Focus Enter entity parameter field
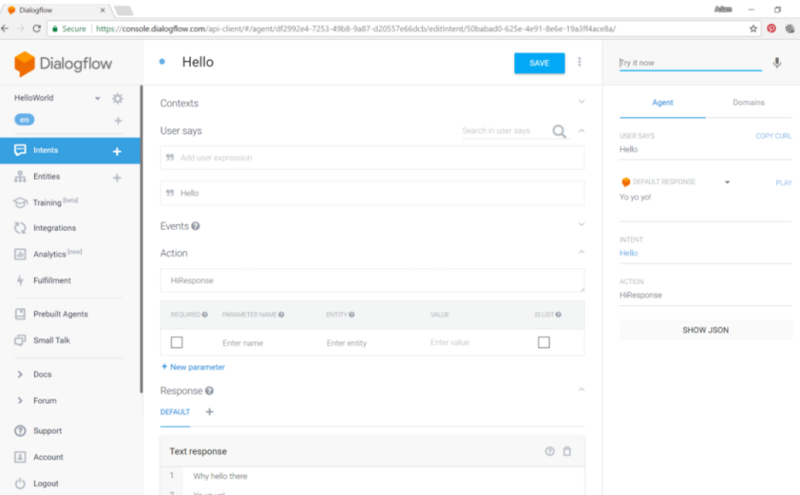This screenshot has height=495, width=800. click(347, 343)
